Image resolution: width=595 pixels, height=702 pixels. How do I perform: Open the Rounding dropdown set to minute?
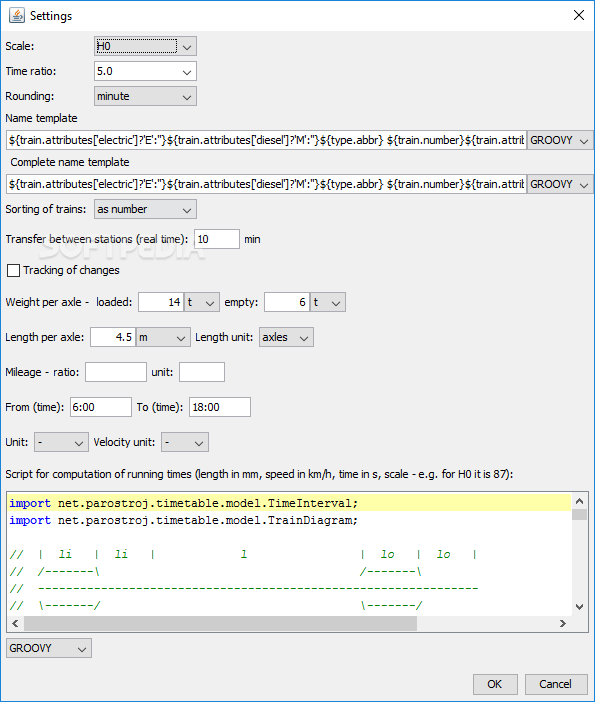(x=145, y=96)
